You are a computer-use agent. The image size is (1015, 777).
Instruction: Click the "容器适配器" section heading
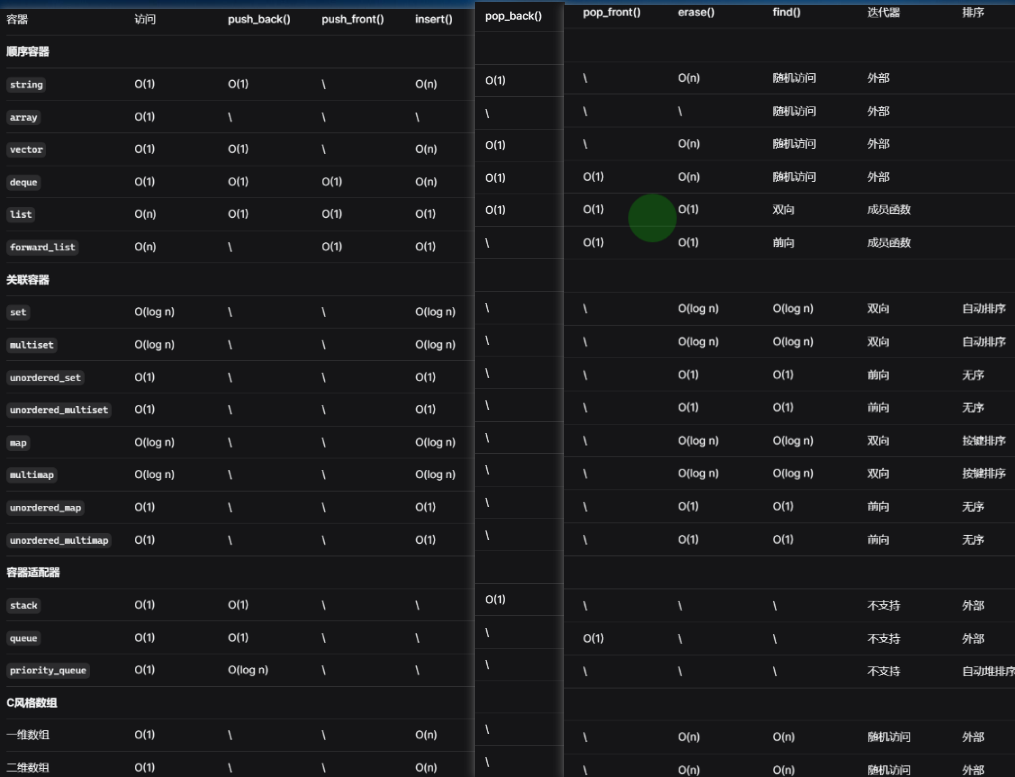pyautogui.click(x=33, y=573)
